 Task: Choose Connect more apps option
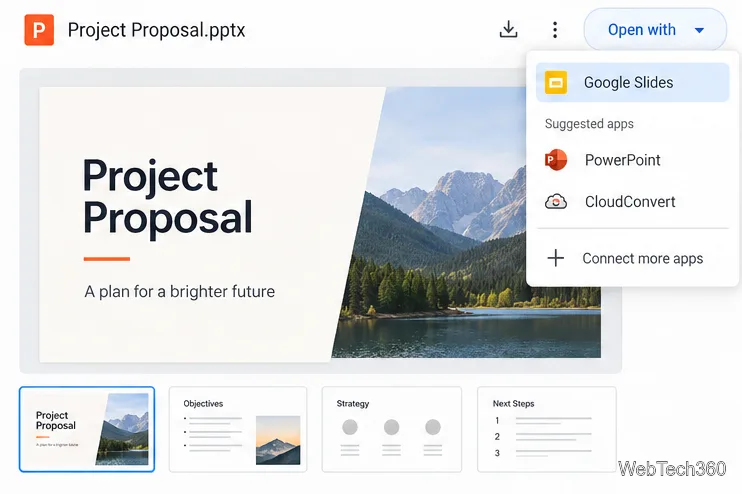pyautogui.click(x=632, y=258)
